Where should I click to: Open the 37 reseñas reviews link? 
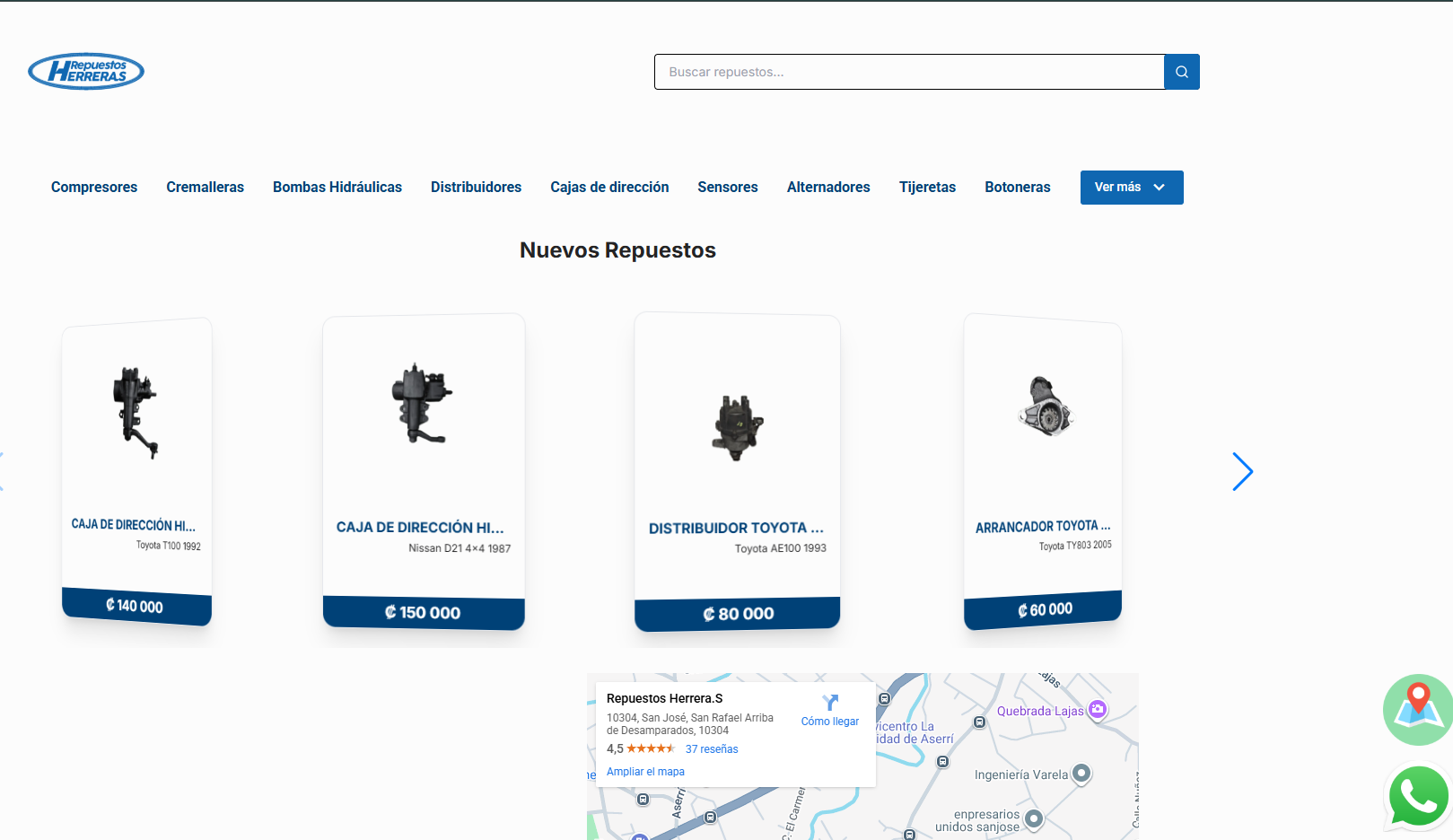pyautogui.click(x=712, y=749)
